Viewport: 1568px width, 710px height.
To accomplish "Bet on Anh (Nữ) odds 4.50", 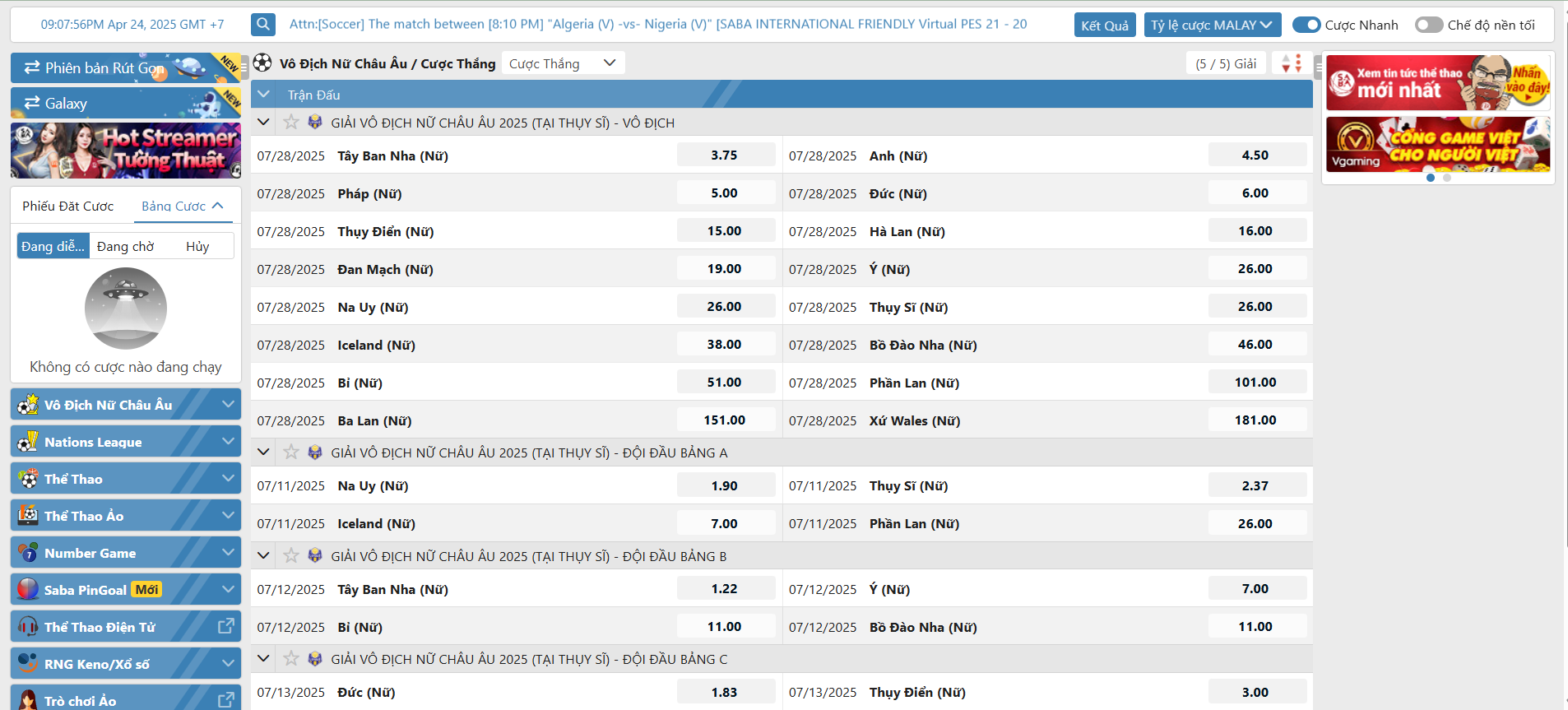I will 1256,155.
